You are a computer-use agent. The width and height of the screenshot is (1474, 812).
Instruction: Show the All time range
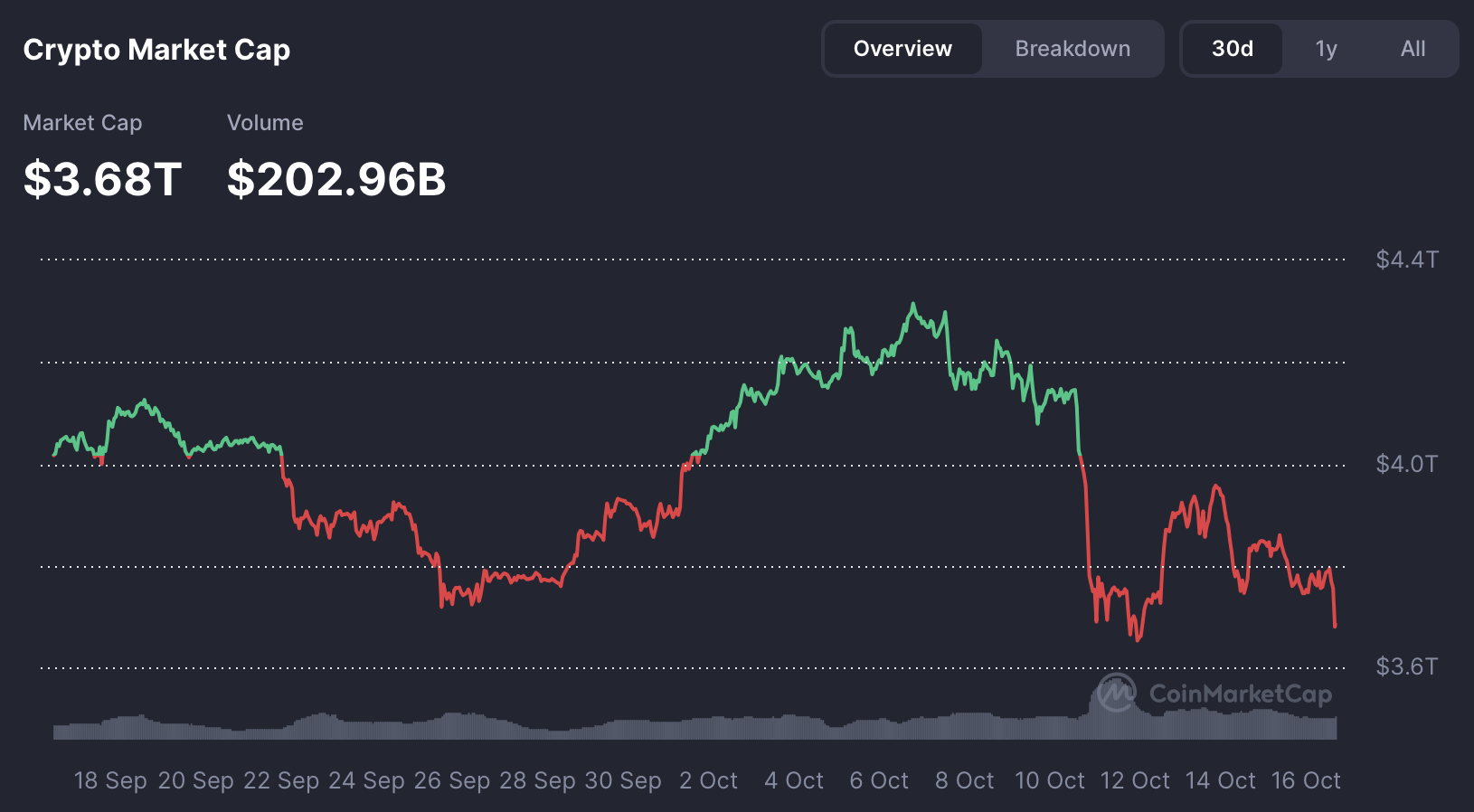coord(1413,49)
